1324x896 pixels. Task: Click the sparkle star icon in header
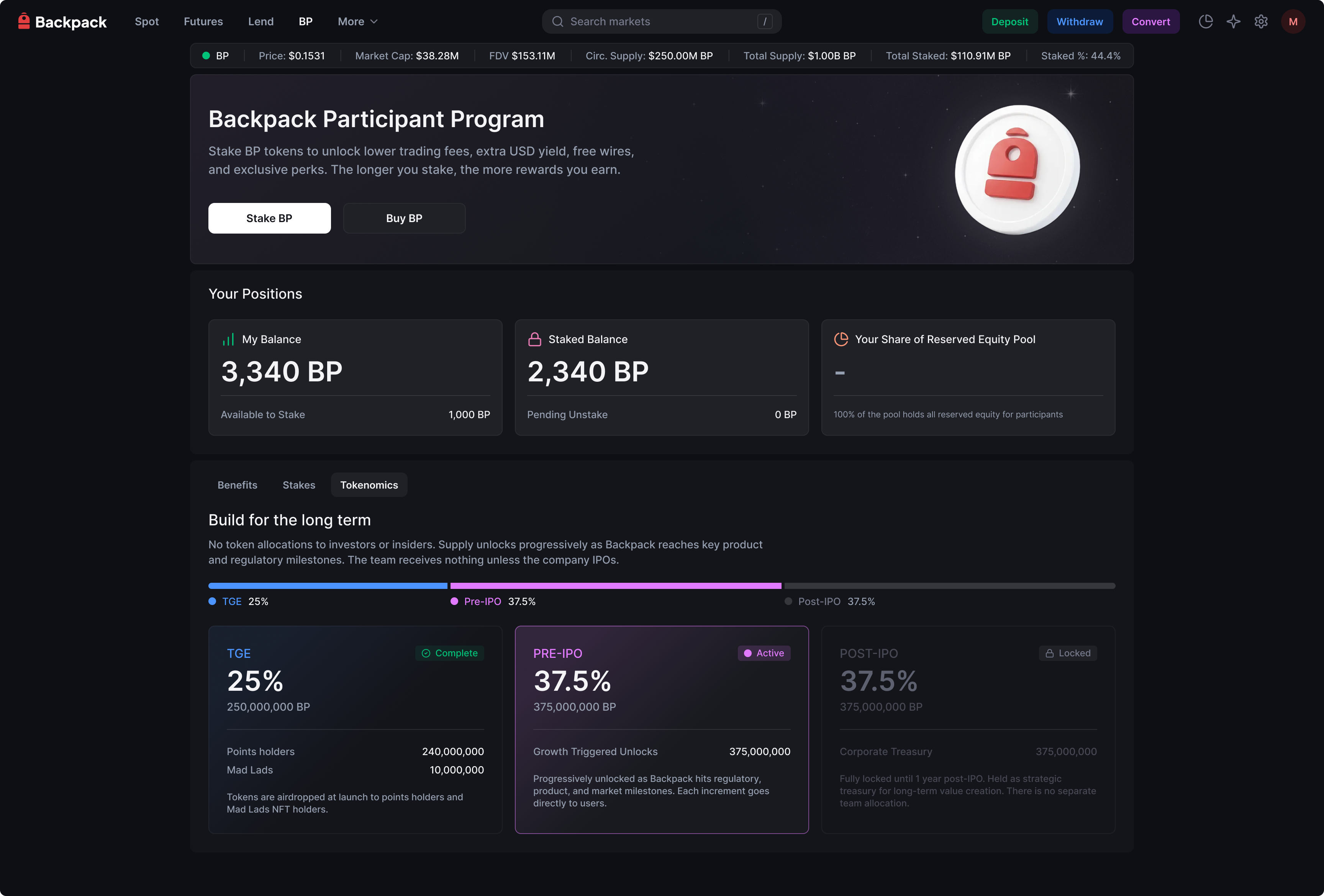tap(1234, 21)
